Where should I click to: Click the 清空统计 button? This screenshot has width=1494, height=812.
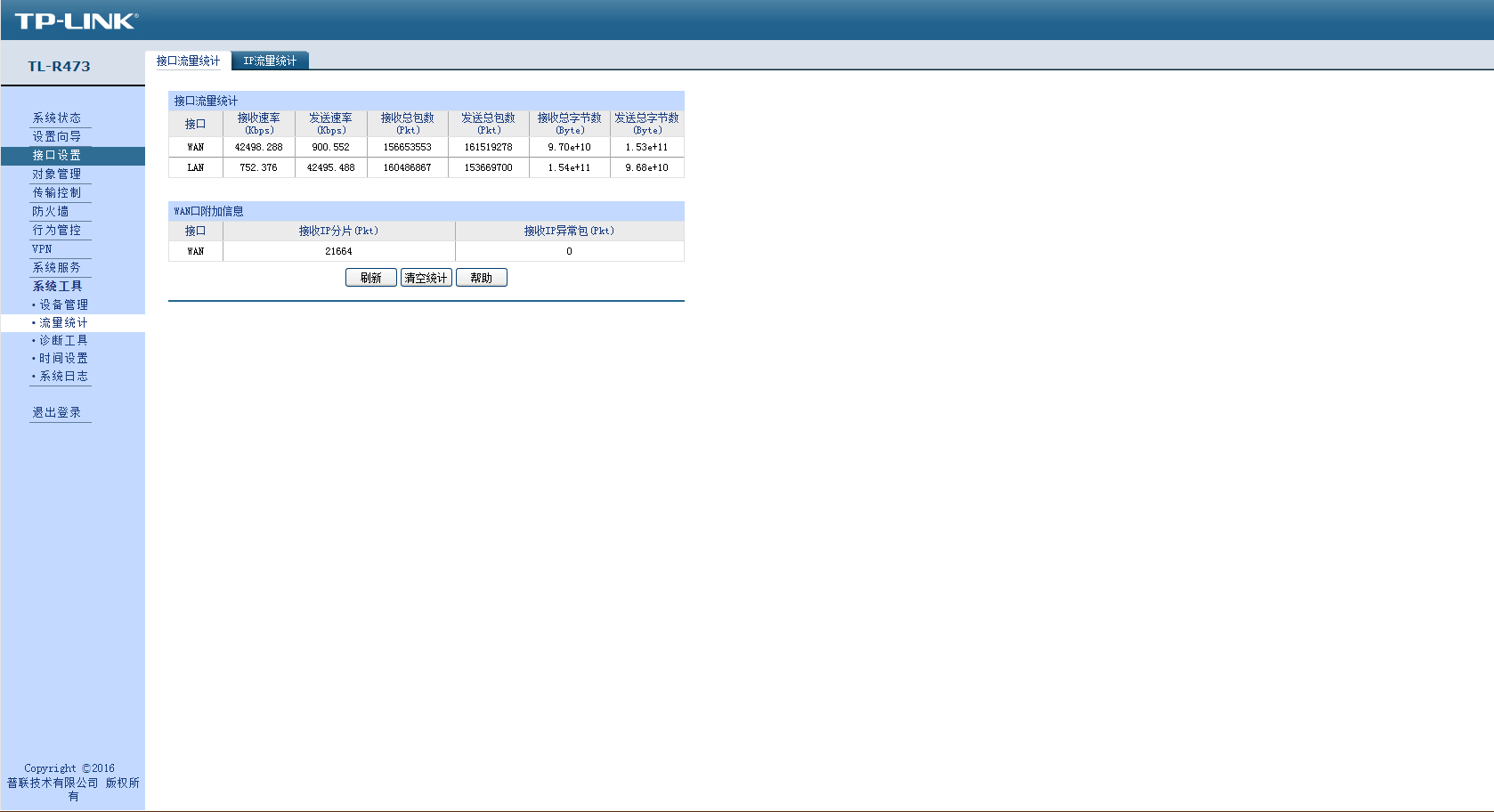426,278
